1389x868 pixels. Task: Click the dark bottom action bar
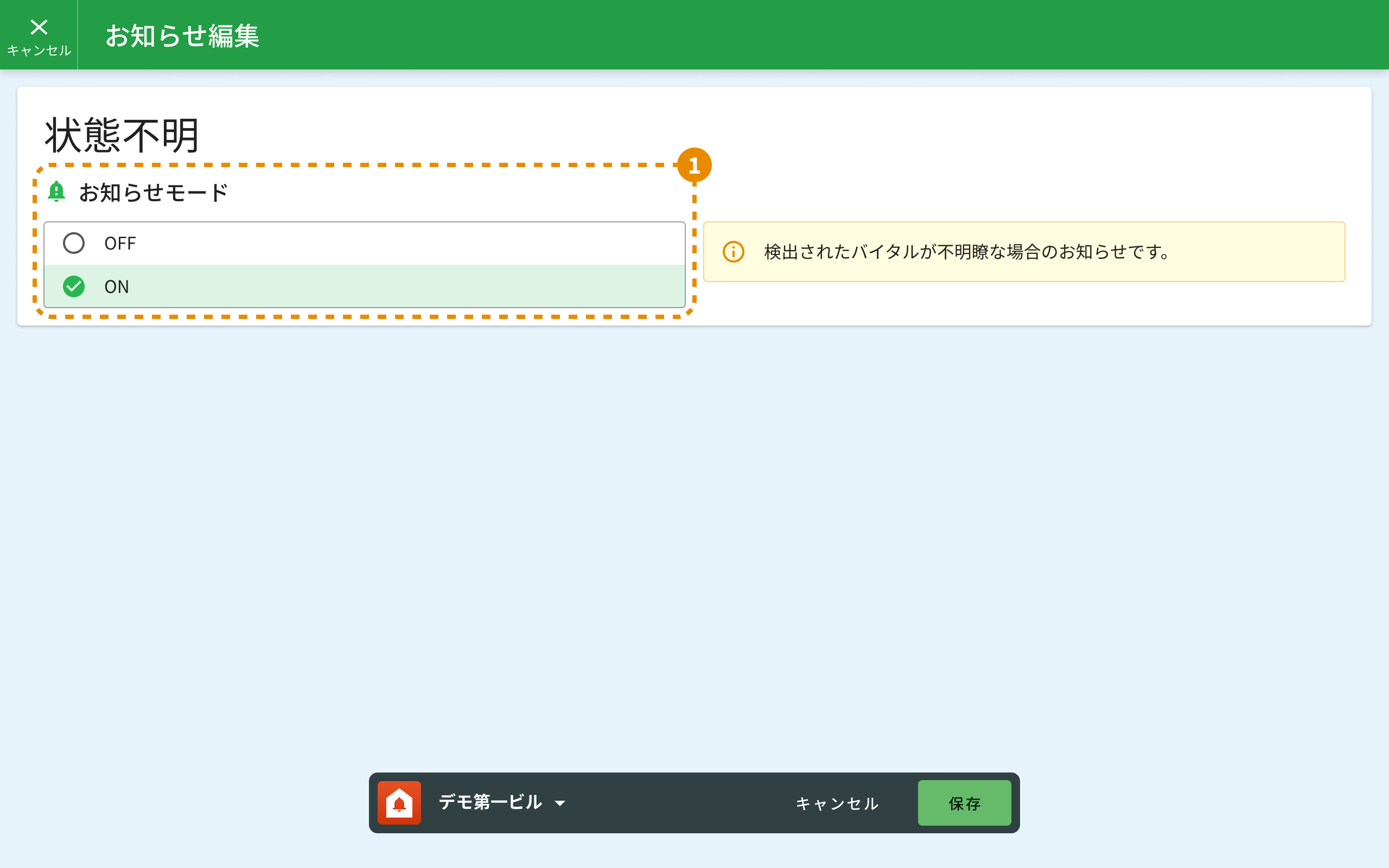pos(677,802)
